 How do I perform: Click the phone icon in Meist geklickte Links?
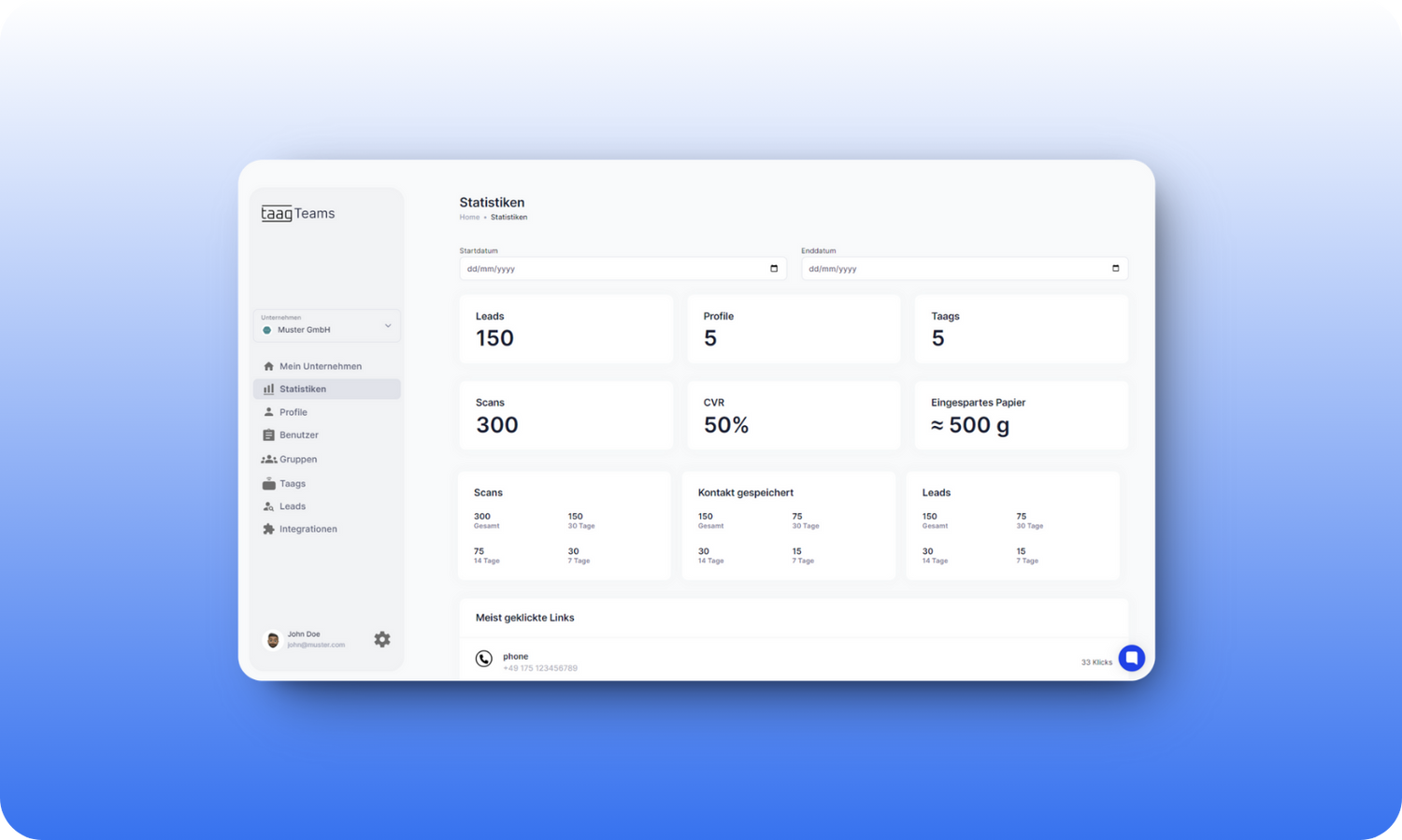pyautogui.click(x=484, y=659)
